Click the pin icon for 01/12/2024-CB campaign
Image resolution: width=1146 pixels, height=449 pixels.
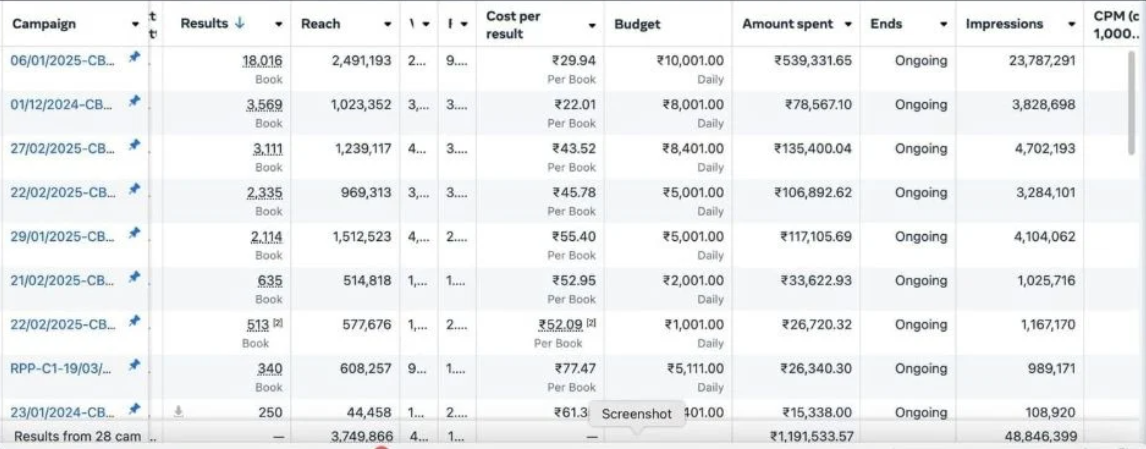(x=134, y=101)
